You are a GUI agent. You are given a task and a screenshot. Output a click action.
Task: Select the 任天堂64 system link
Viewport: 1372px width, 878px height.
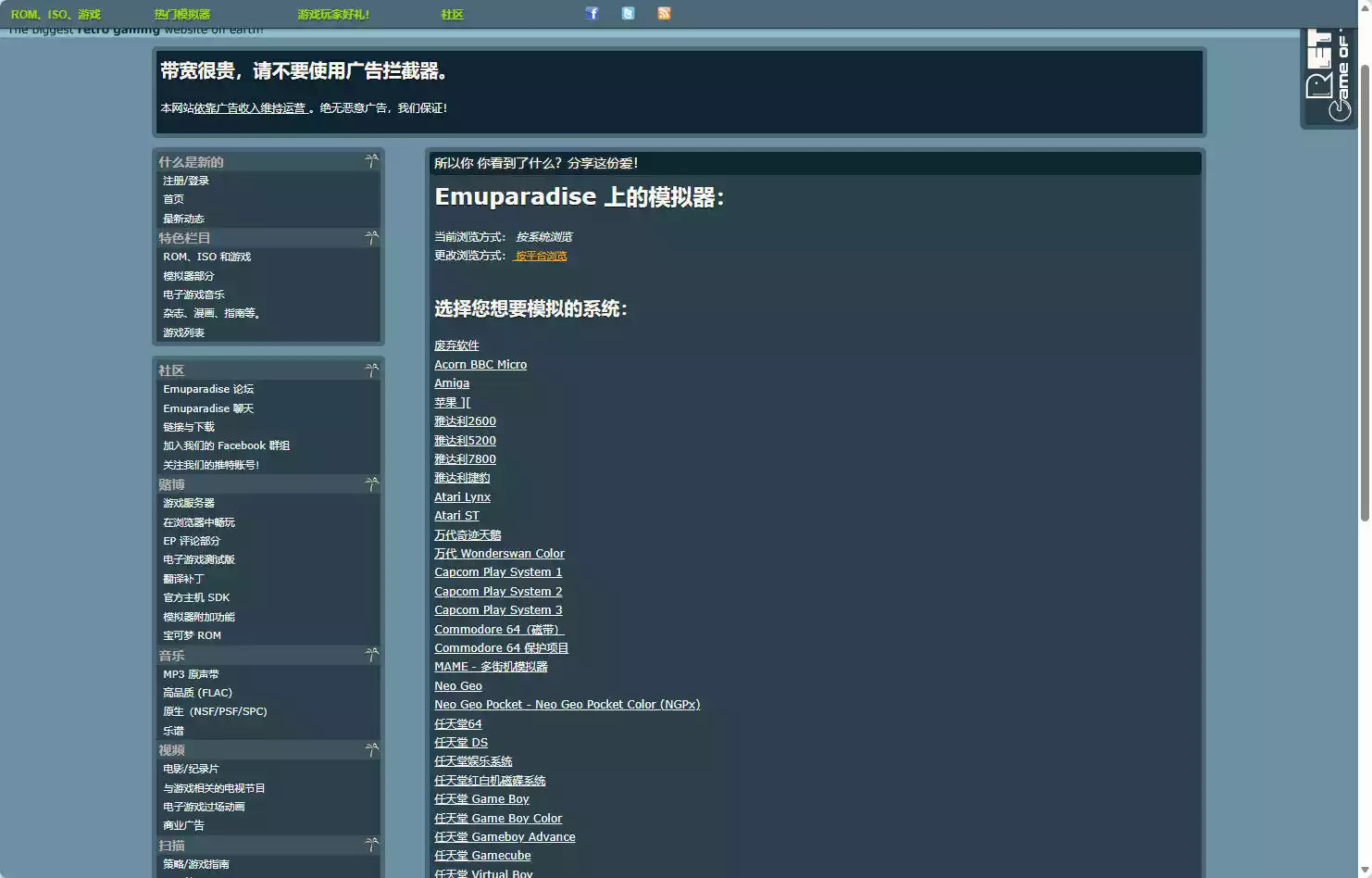[x=458, y=723]
